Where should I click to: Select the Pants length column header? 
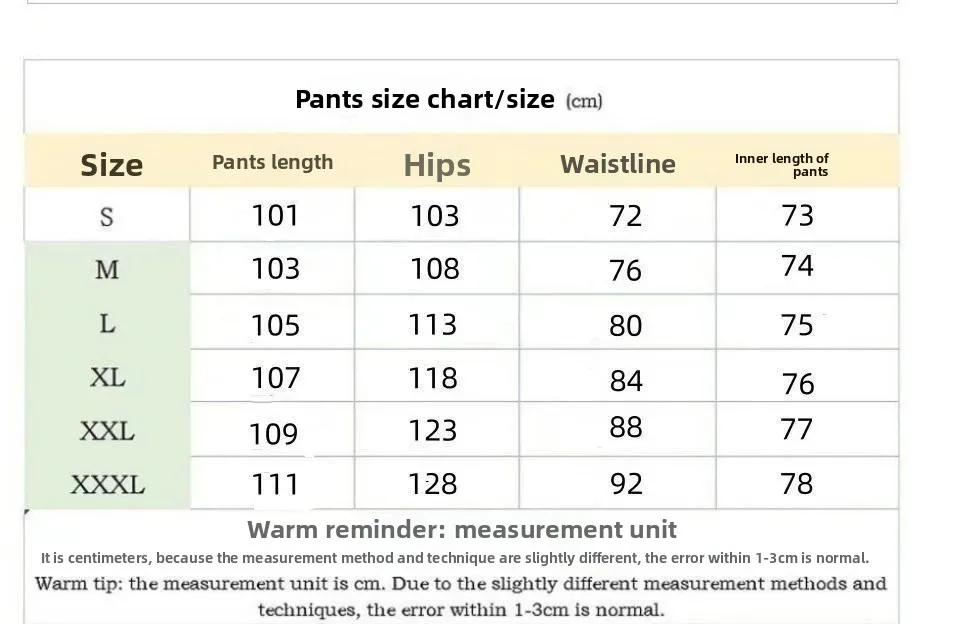[x=273, y=163]
